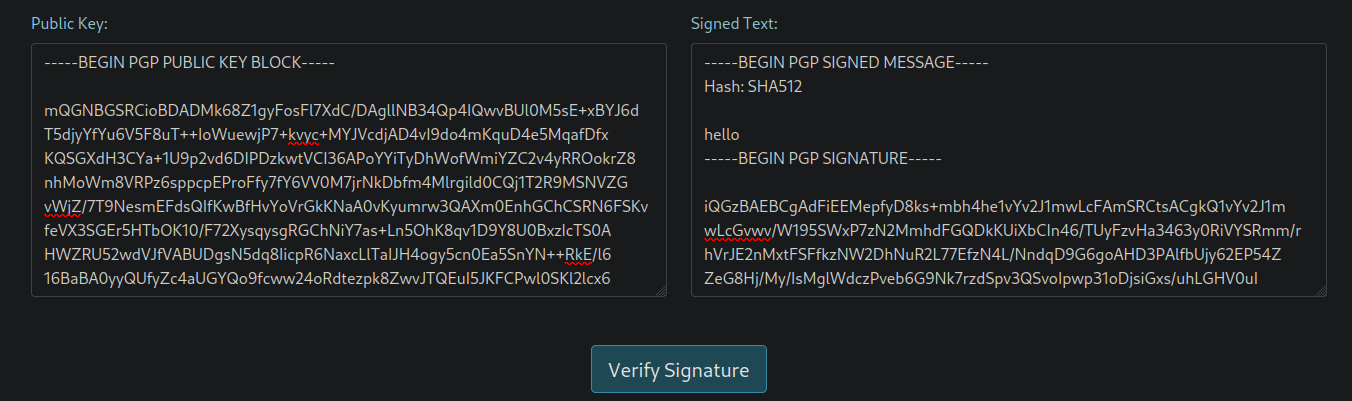Click the "Signed Text:" label
Viewport: 1352px width, 401px height.
click(x=734, y=23)
